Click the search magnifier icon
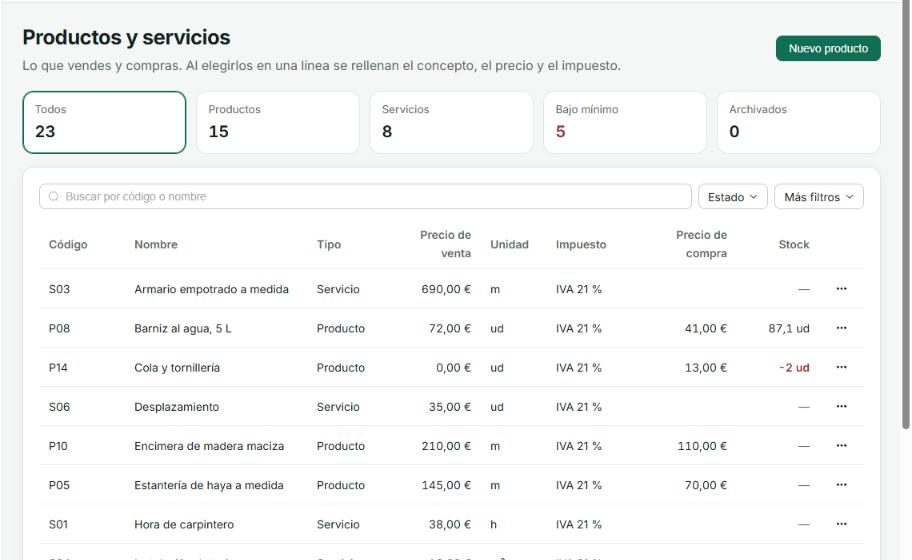This screenshot has height=560, width=912. [54, 197]
